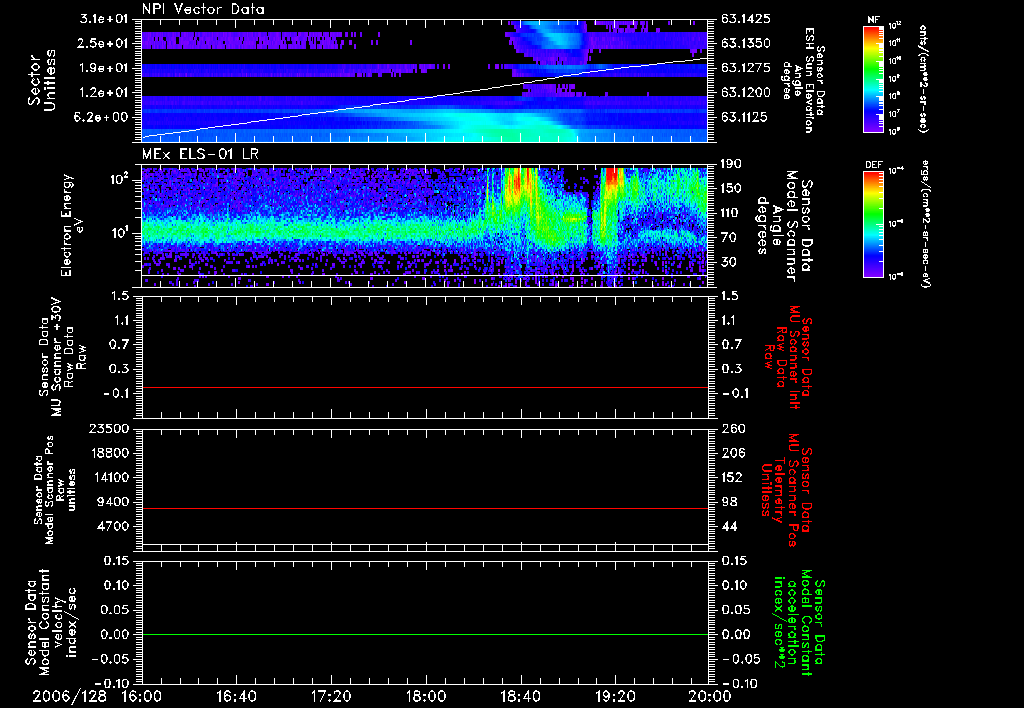Click the '260' telemetry axis tick
Viewport: 1024px width, 708px height.
[731, 429]
